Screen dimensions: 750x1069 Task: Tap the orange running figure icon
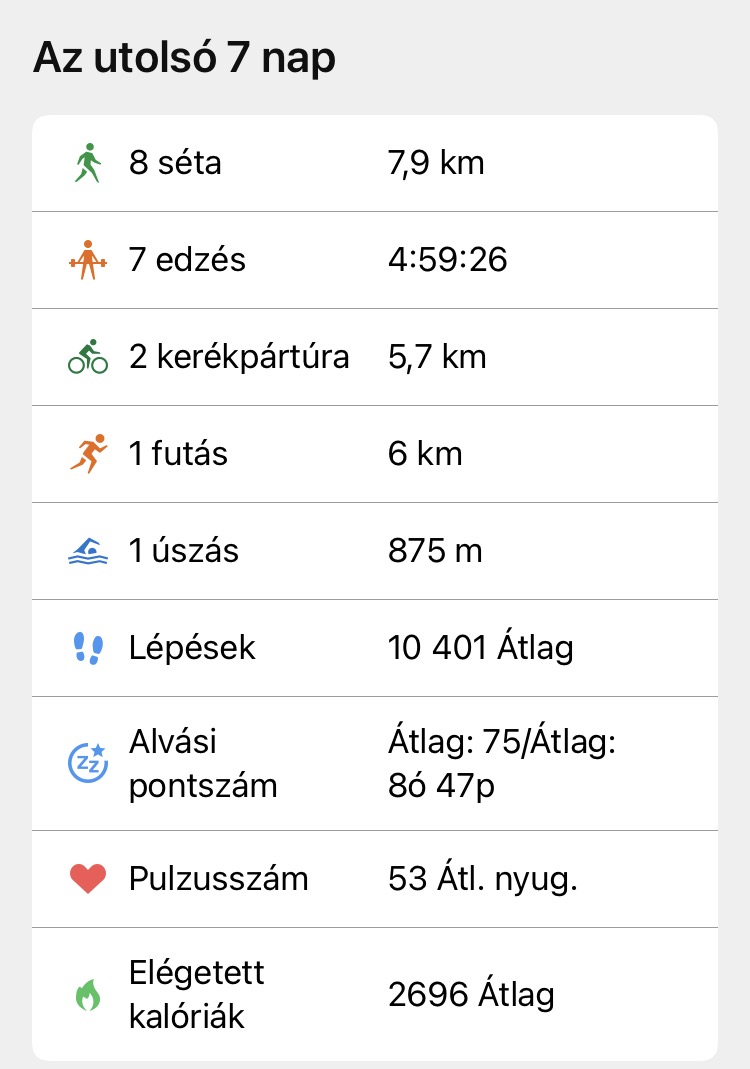pyautogui.click(x=88, y=454)
